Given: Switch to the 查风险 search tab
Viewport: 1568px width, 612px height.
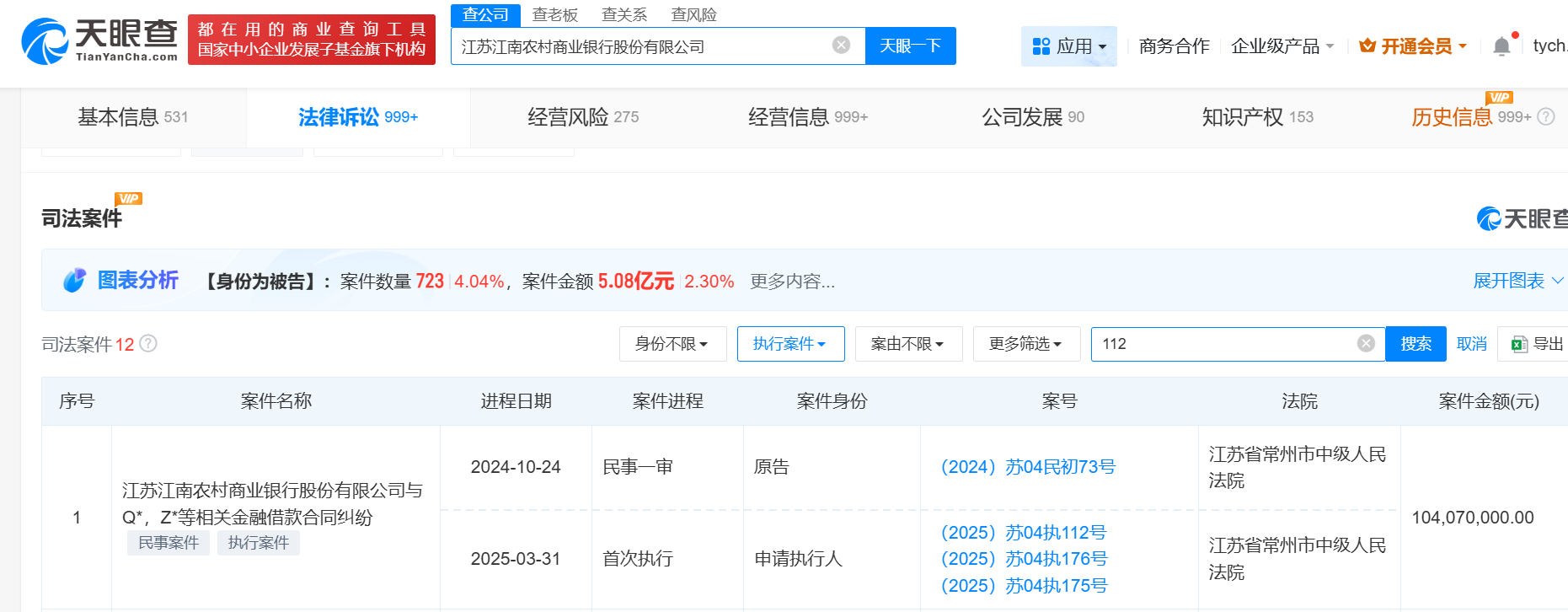Looking at the screenshot, I should tap(693, 14).
